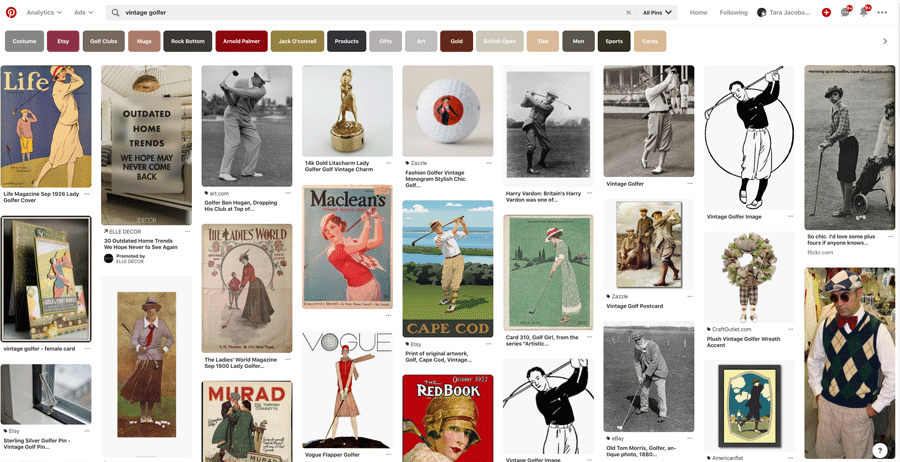Select the Cards filter chip
This screenshot has height=462, width=900.
pyautogui.click(x=650, y=41)
